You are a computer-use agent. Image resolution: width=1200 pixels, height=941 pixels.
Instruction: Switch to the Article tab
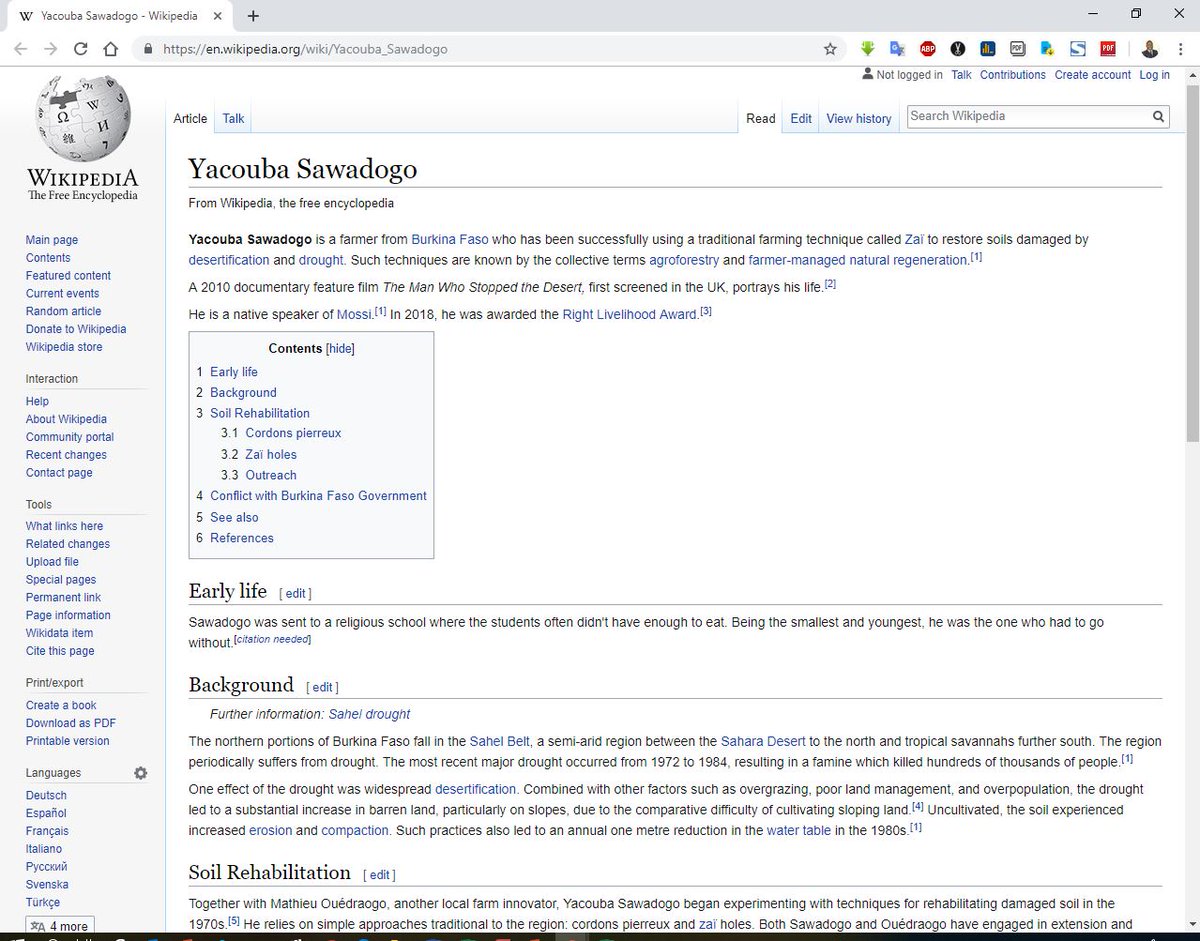click(x=190, y=118)
